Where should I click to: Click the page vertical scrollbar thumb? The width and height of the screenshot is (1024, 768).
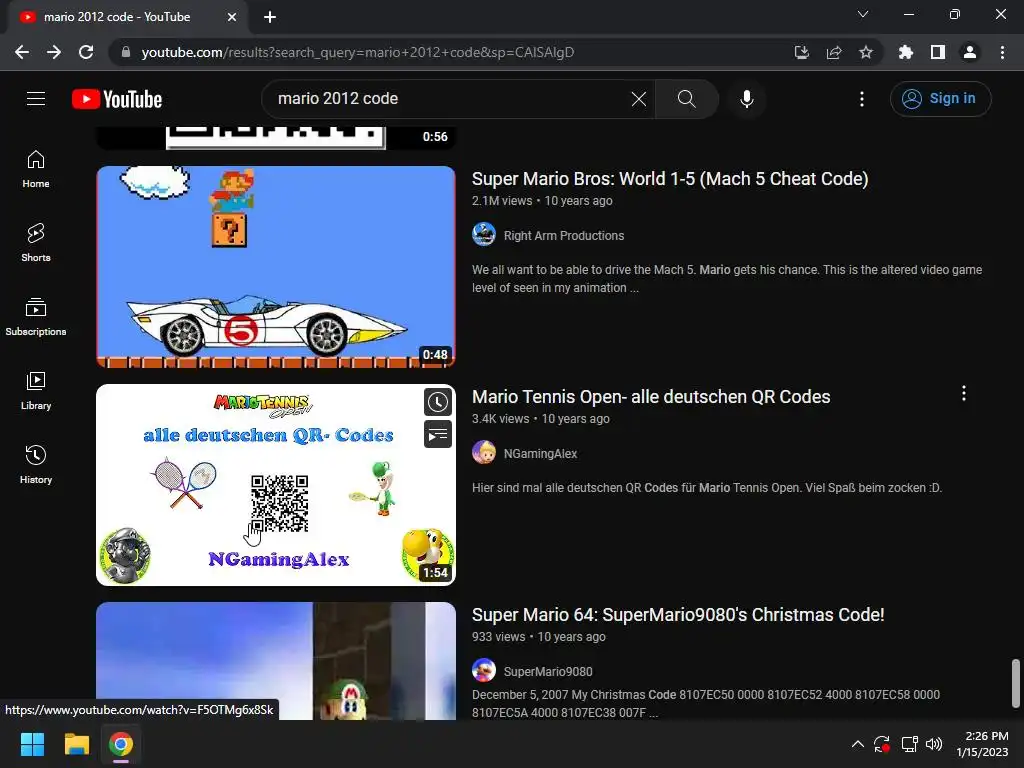1016,683
